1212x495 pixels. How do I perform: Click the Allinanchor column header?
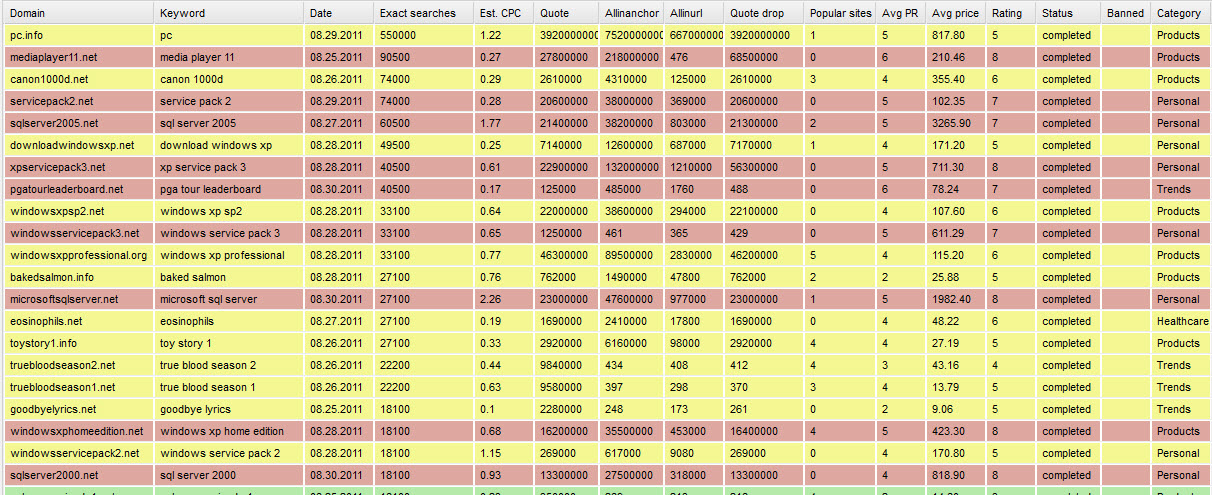631,13
